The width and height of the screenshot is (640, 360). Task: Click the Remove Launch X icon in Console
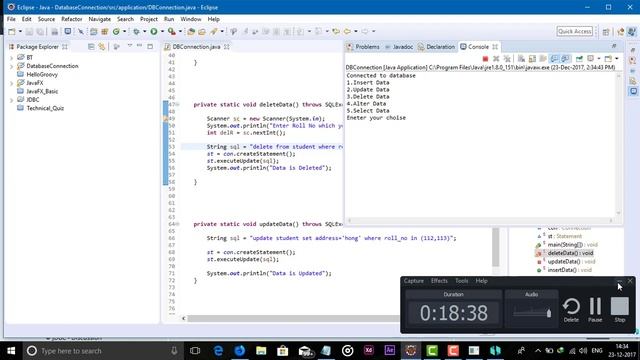[496, 59]
